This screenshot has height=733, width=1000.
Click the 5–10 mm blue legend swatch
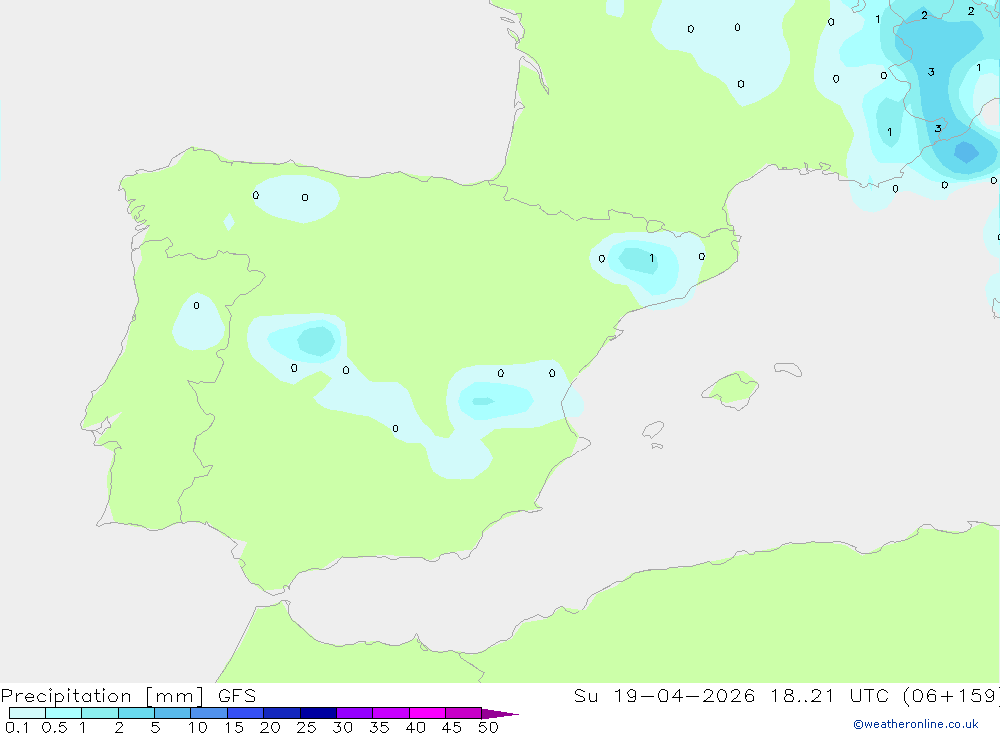[x=172, y=713]
